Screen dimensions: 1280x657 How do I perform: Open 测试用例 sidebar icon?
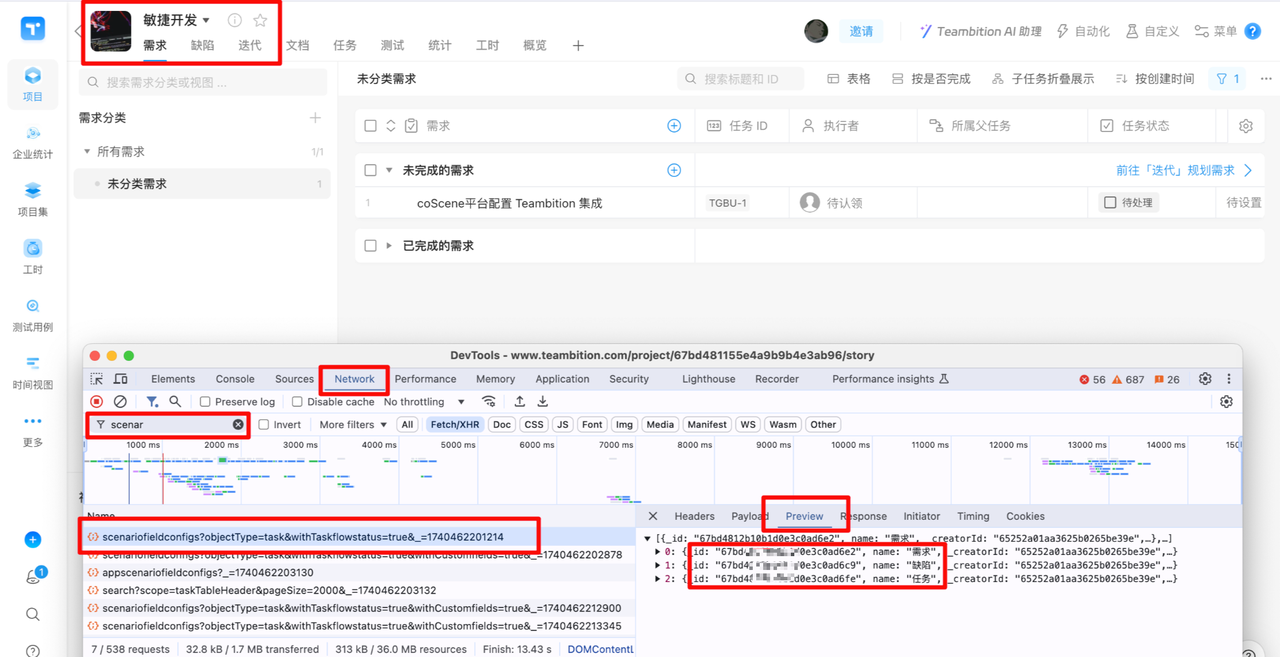[33, 314]
